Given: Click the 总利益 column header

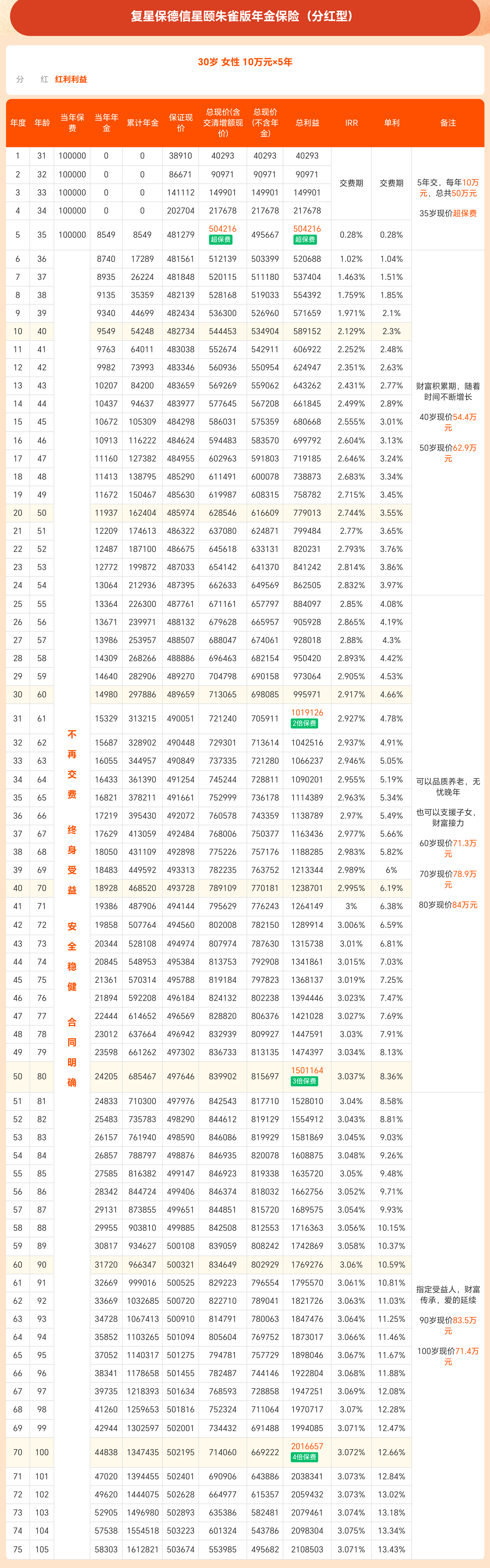Looking at the screenshot, I should [x=307, y=123].
